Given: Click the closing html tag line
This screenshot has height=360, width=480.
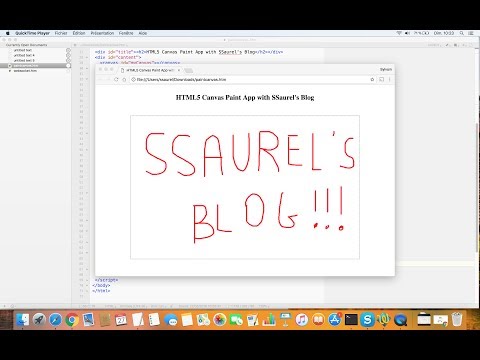Looking at the screenshot, I should pos(101,291).
